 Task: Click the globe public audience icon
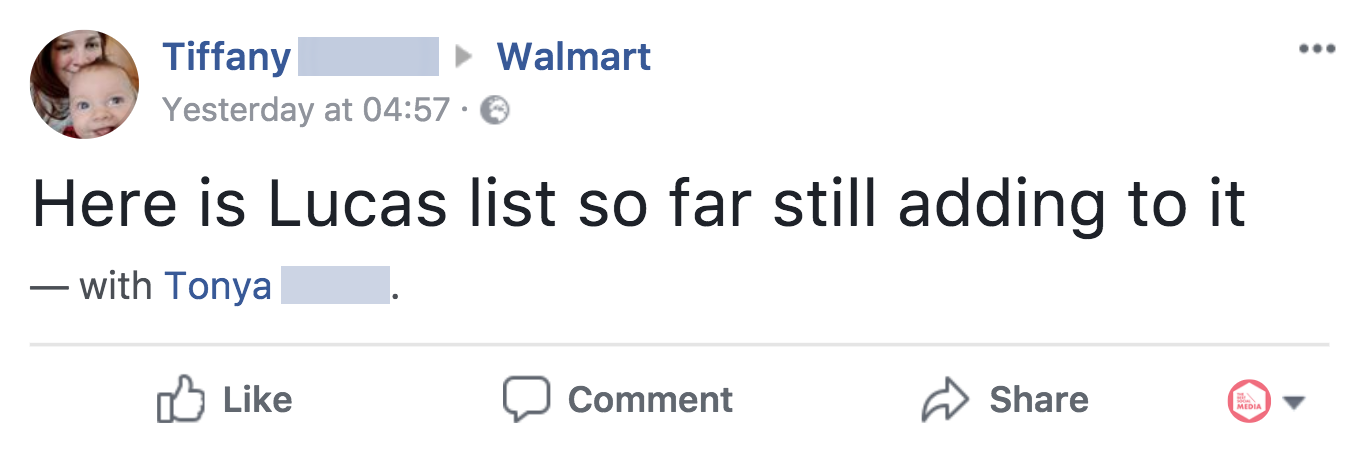[x=495, y=110]
